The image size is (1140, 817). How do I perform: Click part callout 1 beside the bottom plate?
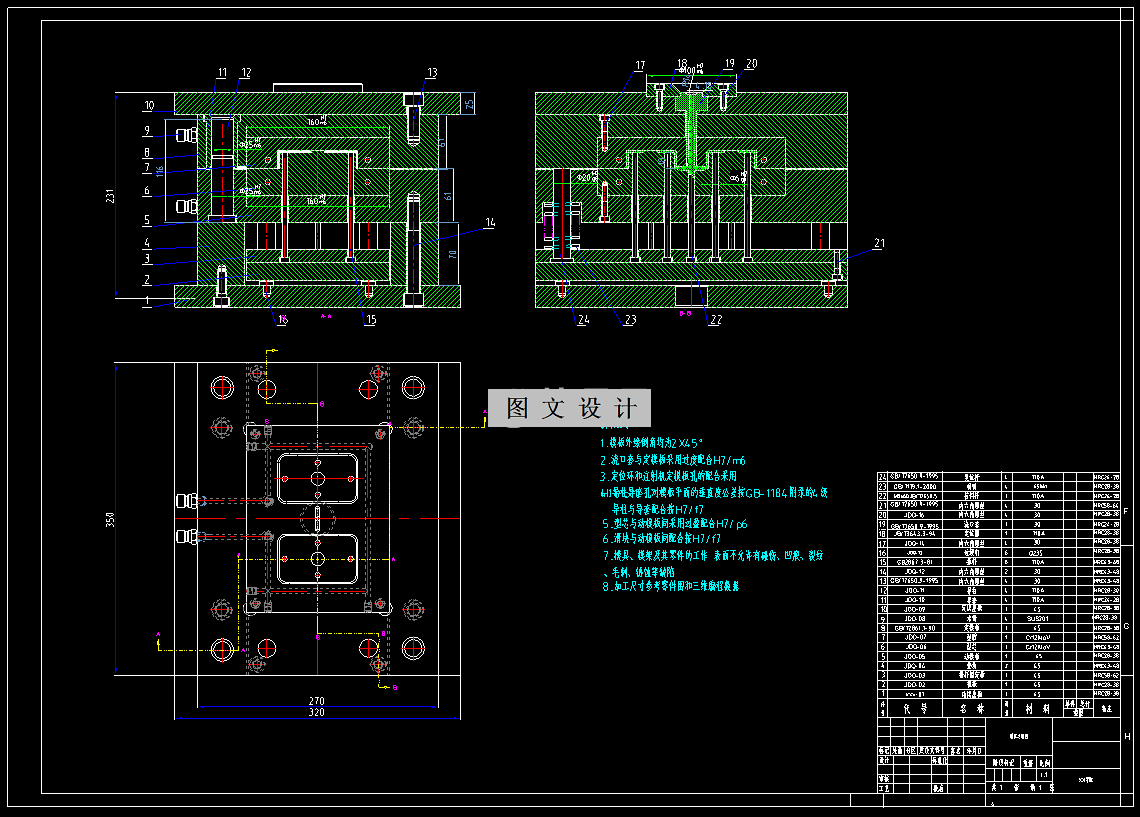(147, 300)
